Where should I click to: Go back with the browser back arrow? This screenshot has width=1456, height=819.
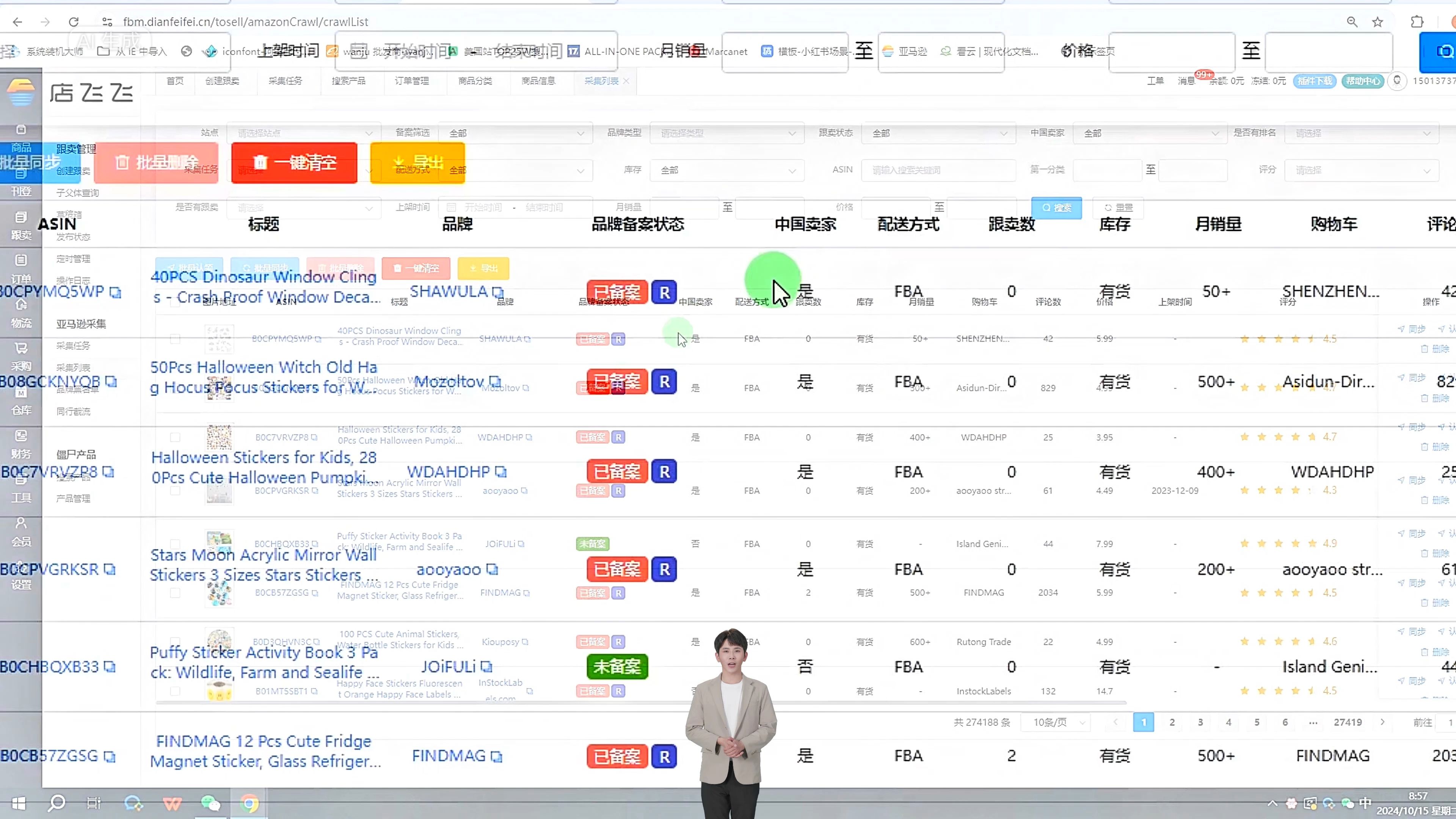click(17, 22)
